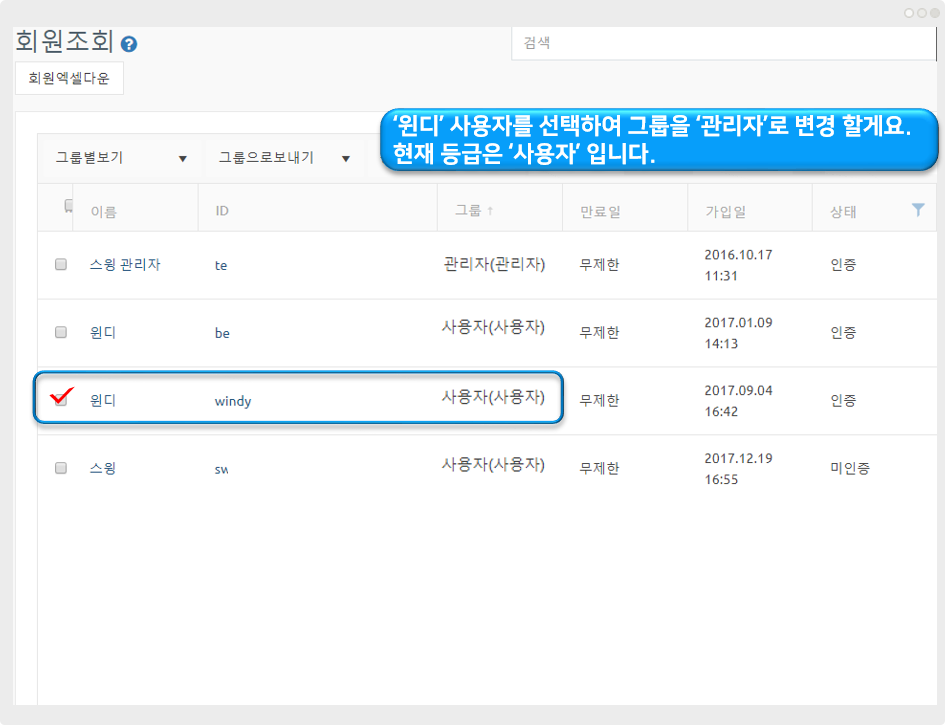
Task: Click the 검색 search input field
Action: click(723, 44)
